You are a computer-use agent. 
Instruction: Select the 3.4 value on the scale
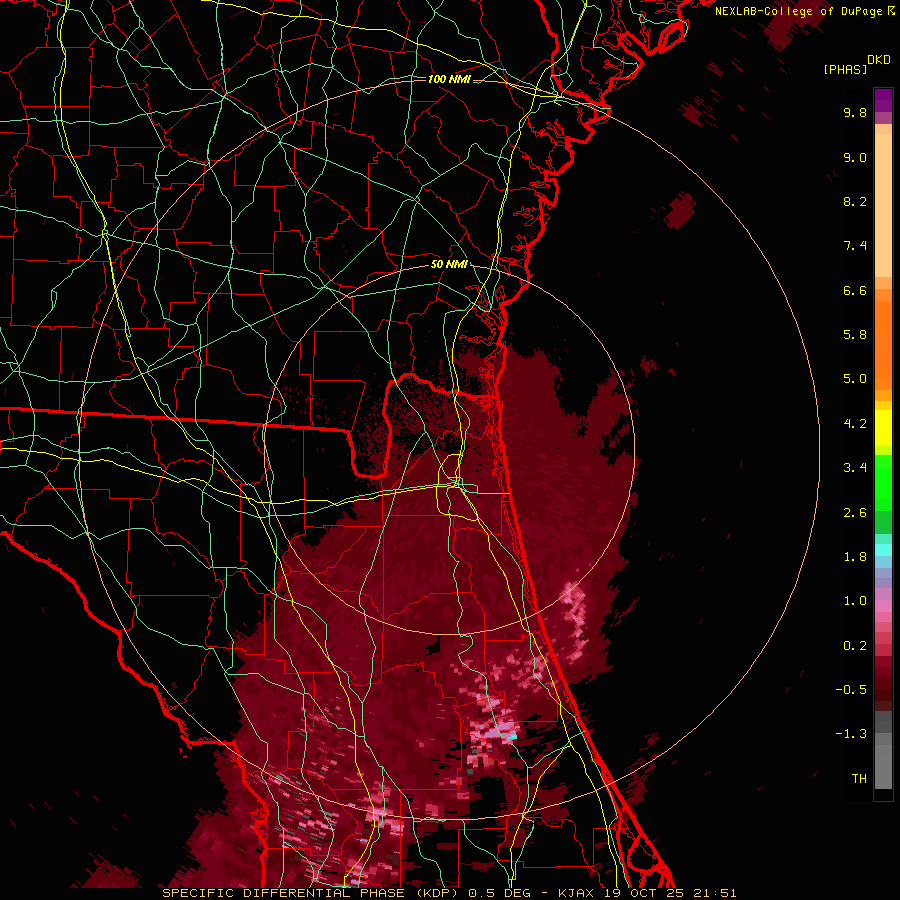(855, 468)
